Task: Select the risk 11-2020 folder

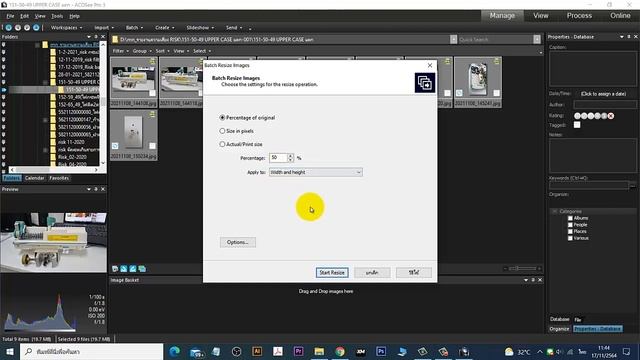Action: pos(71,142)
